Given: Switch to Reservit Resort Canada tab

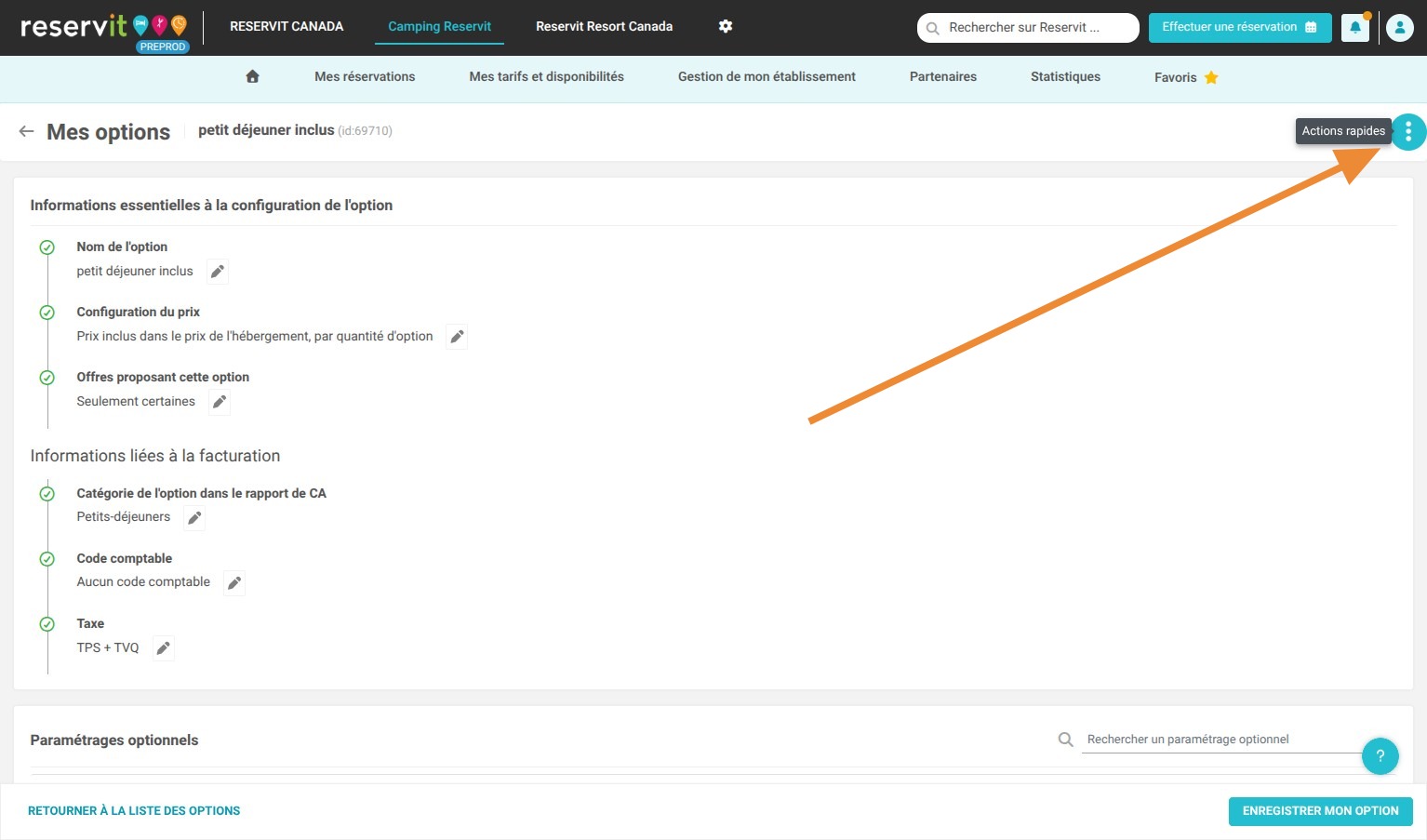Looking at the screenshot, I should click(604, 26).
